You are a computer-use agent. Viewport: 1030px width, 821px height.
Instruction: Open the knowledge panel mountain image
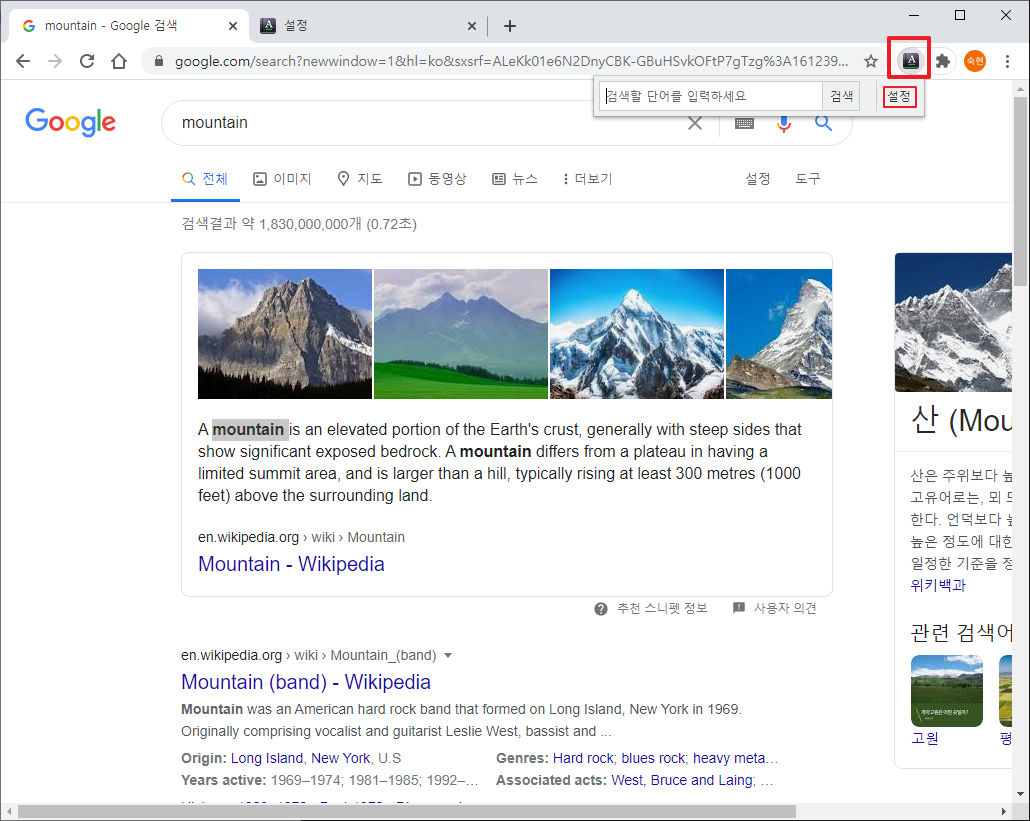pyautogui.click(x=953, y=322)
